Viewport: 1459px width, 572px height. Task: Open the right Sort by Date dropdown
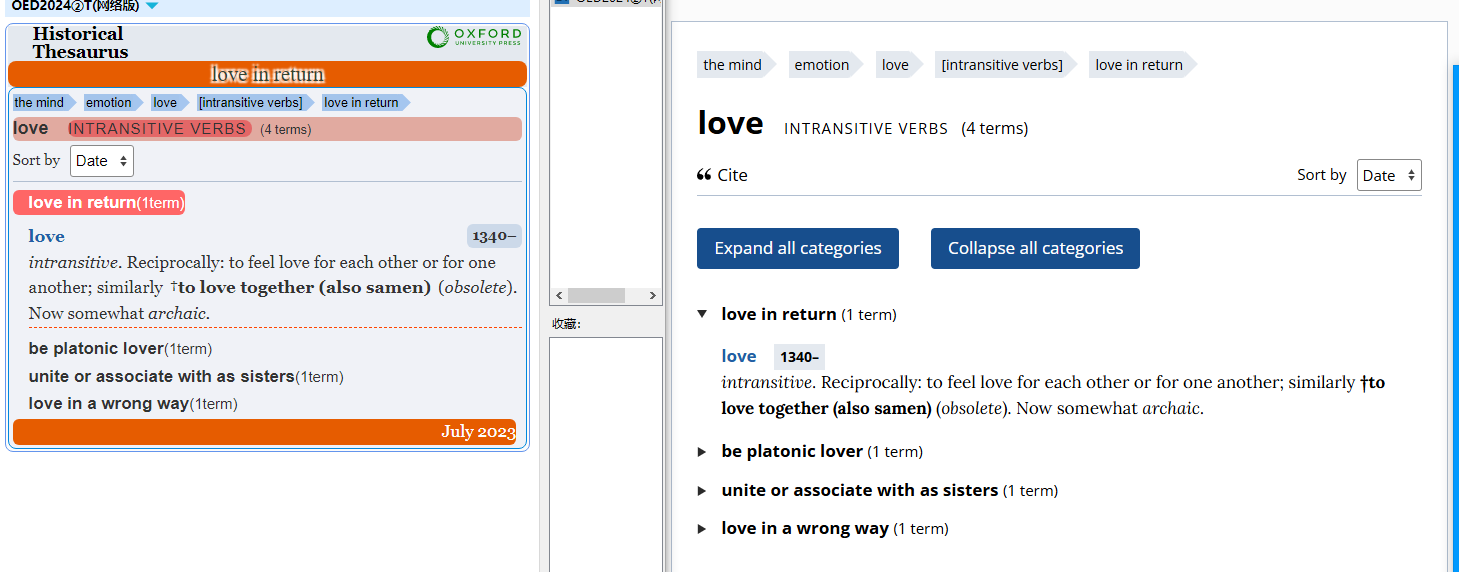pos(1389,175)
